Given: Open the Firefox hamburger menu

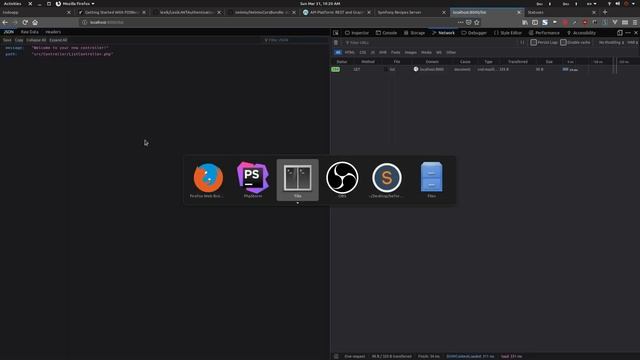Looking at the screenshot, I should pos(635,22).
